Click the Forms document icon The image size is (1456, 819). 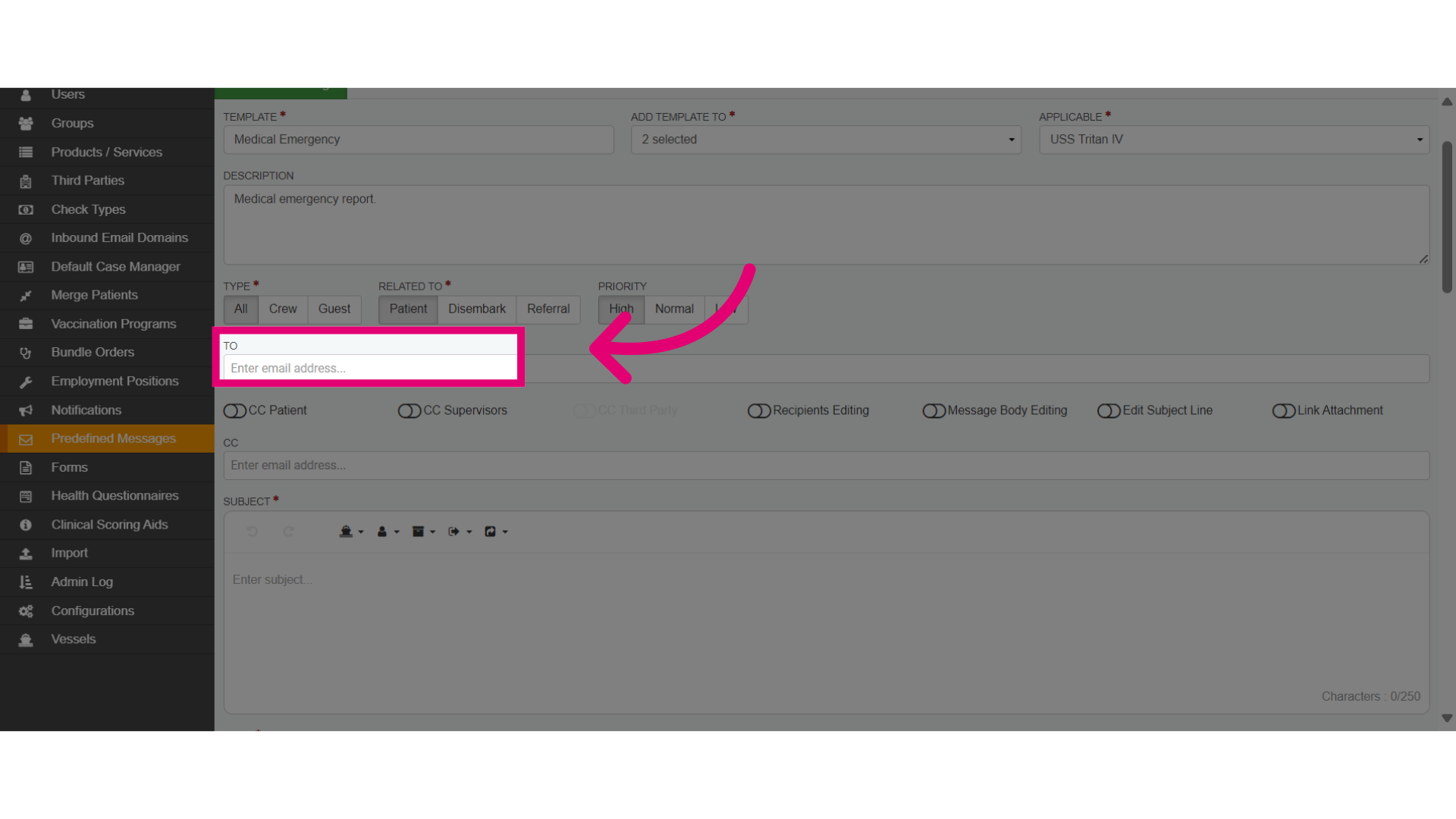(26, 468)
